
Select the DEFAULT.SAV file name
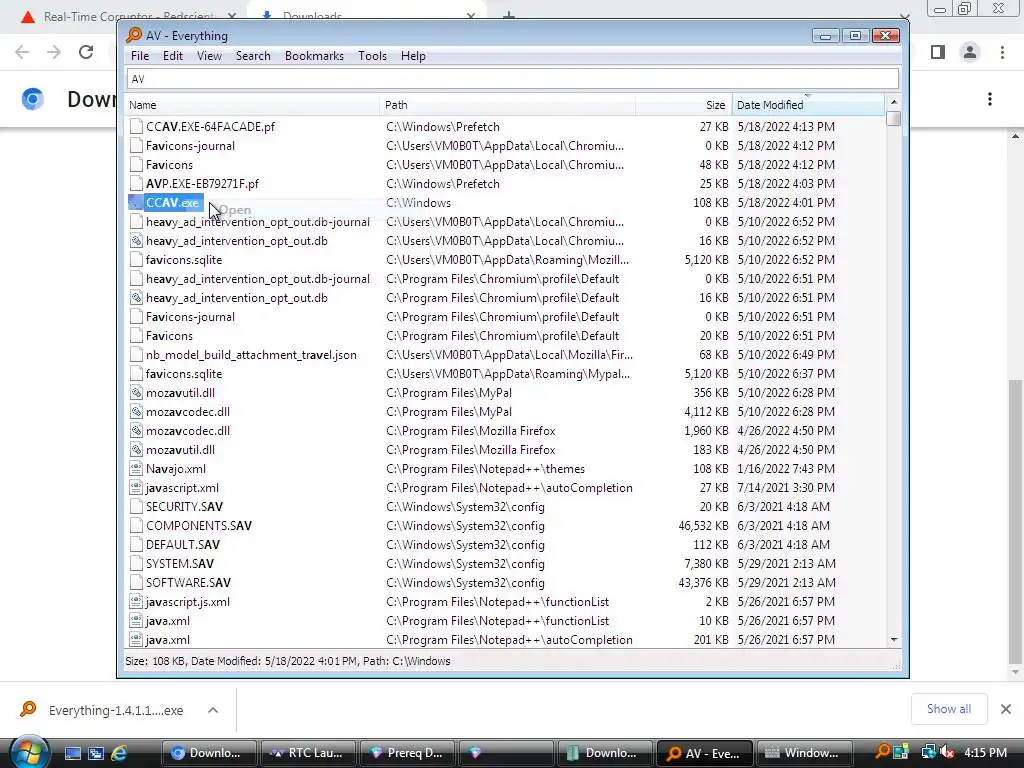click(x=183, y=545)
